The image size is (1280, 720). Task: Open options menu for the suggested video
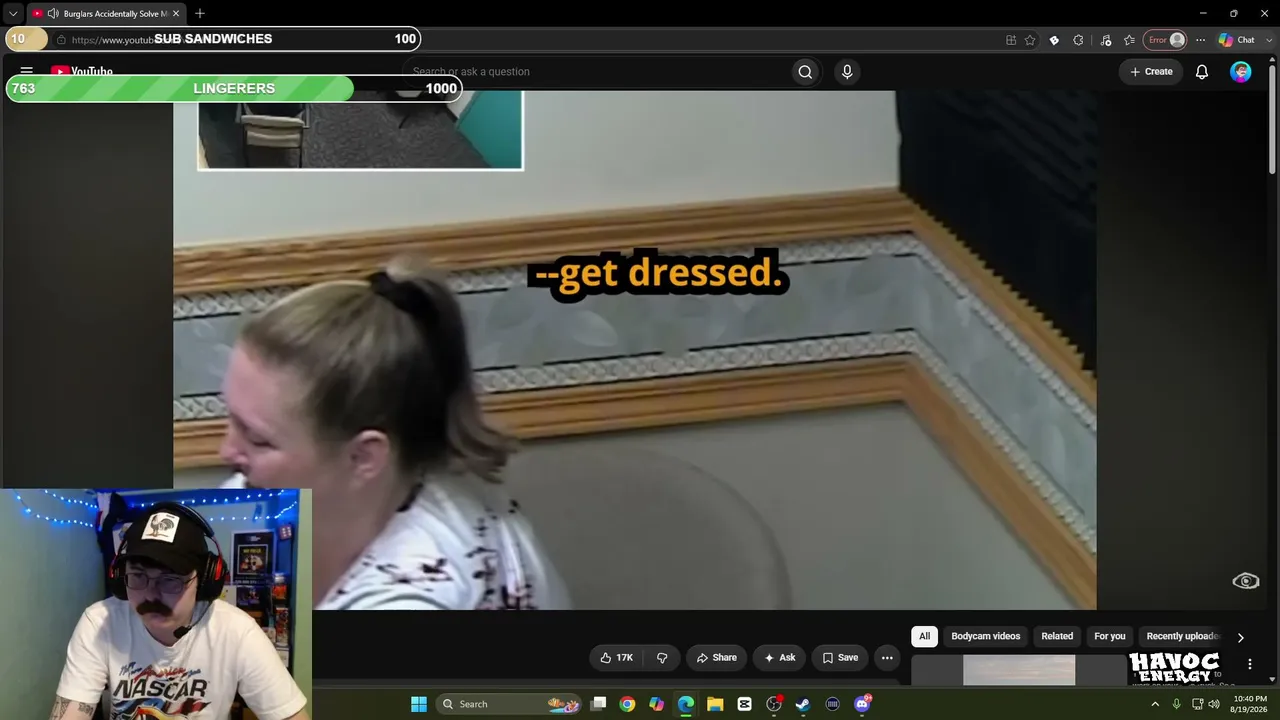tap(1249, 664)
